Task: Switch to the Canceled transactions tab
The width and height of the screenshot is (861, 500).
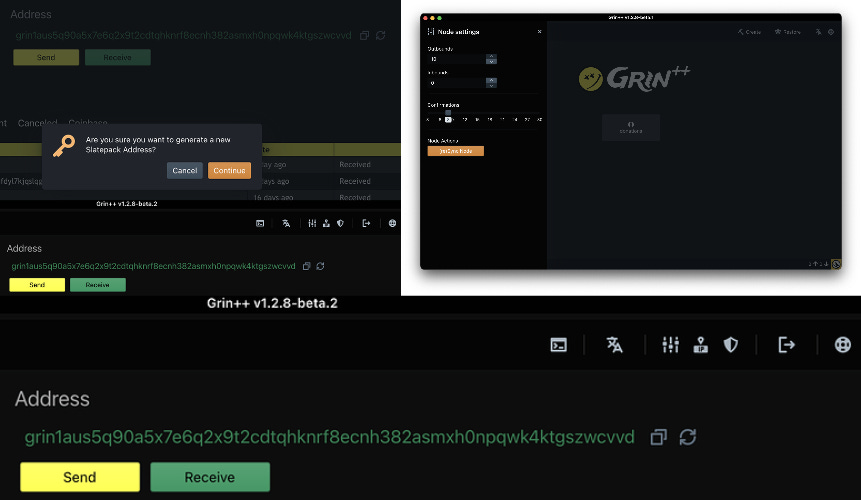Action: [x=37, y=123]
